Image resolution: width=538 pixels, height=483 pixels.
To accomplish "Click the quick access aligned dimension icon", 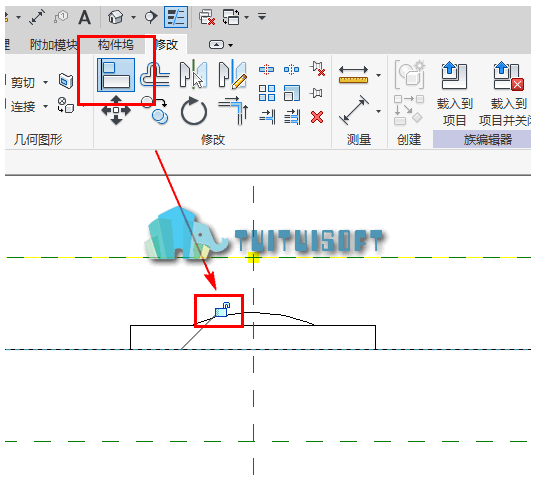I will point(37,17).
